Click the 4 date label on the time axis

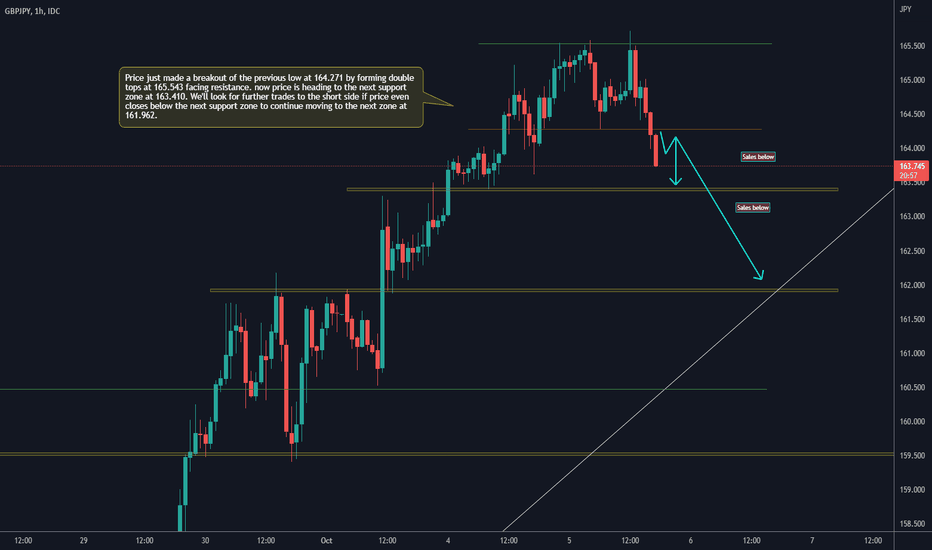448,540
